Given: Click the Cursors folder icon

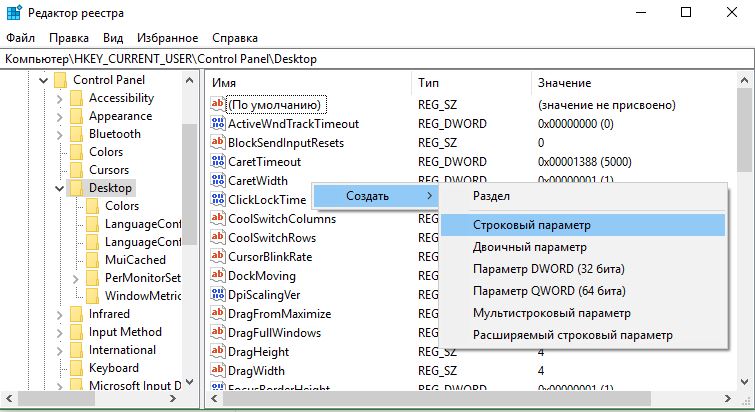Looking at the screenshot, I should click(x=77, y=170).
